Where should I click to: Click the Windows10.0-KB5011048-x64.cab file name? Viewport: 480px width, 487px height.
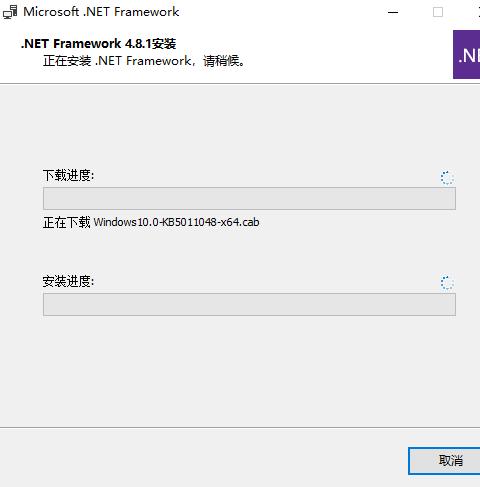click(176, 222)
